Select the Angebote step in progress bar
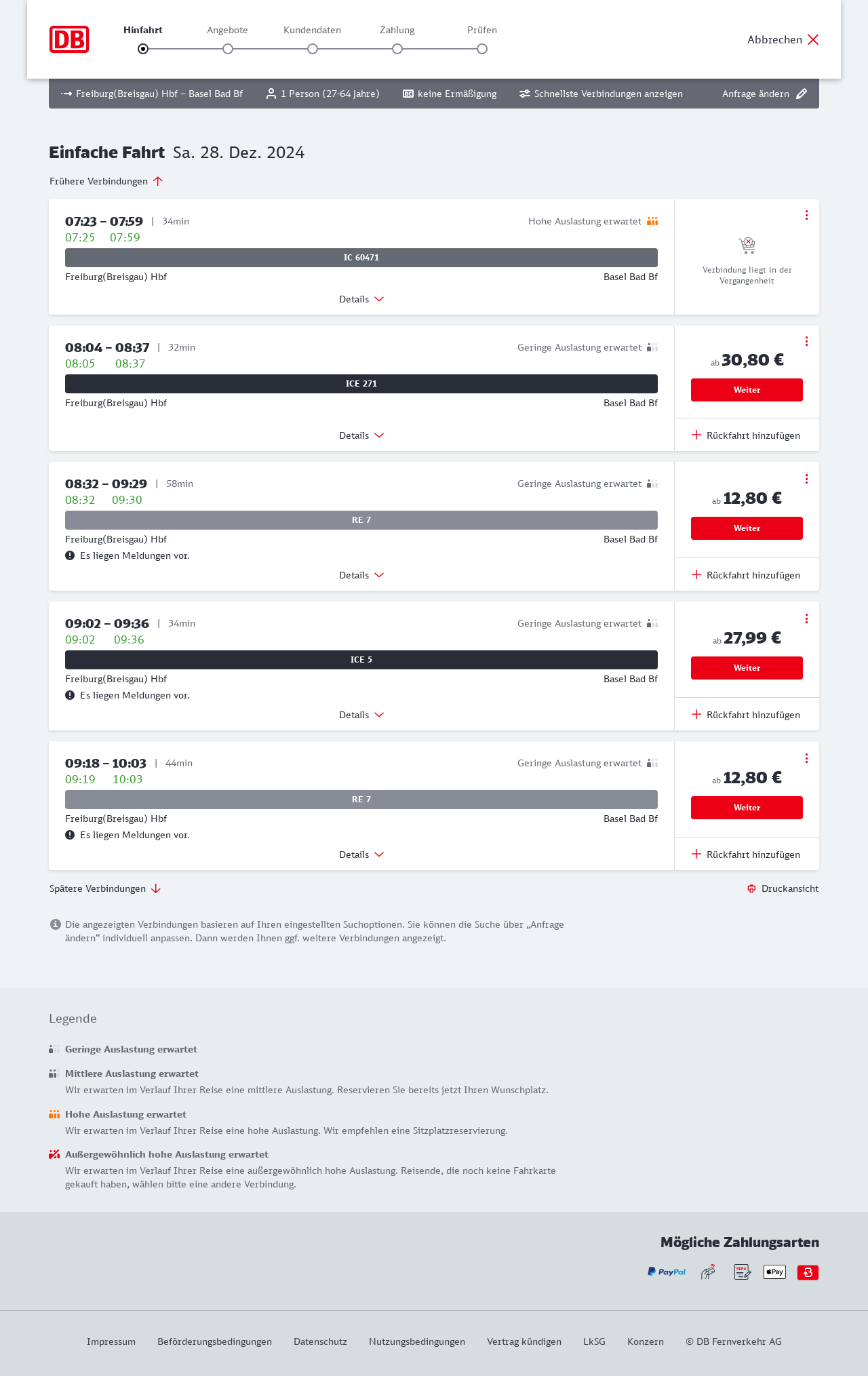The image size is (868, 1376). 228,48
